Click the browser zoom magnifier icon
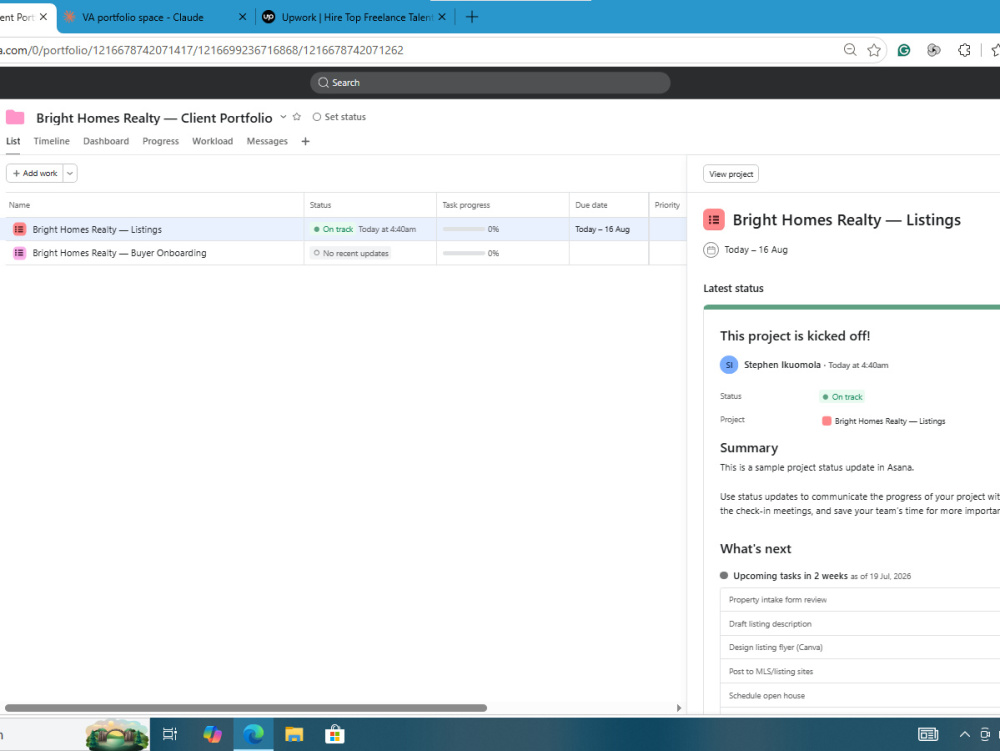Viewport: 1000px width, 751px height. [x=849, y=50]
